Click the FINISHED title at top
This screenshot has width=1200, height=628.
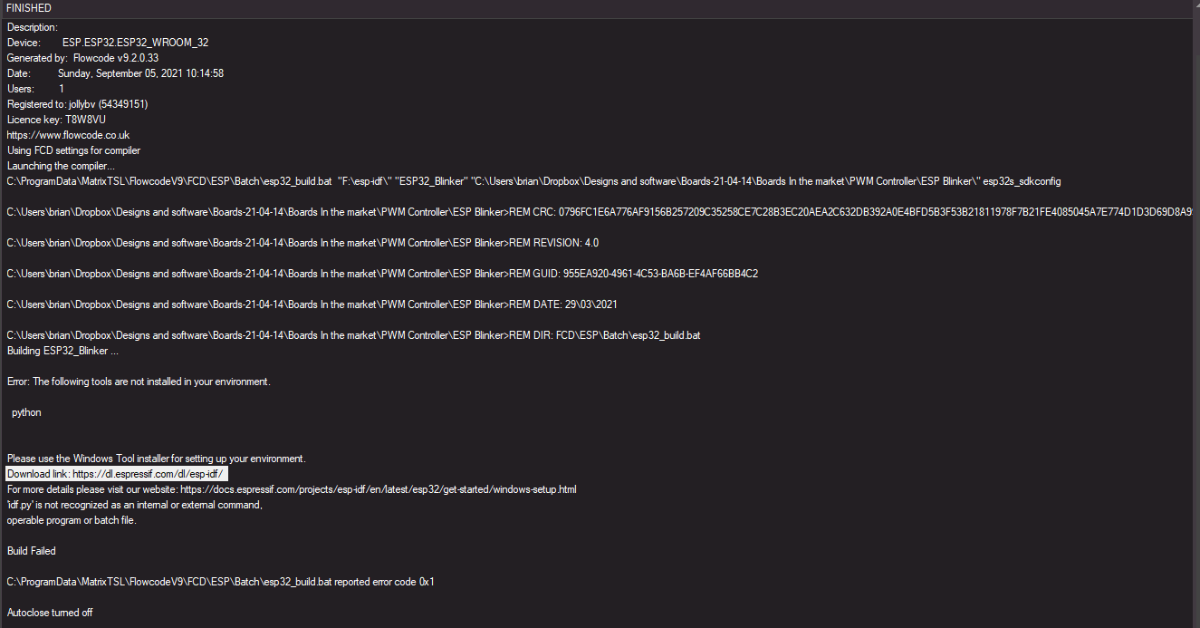coord(29,8)
